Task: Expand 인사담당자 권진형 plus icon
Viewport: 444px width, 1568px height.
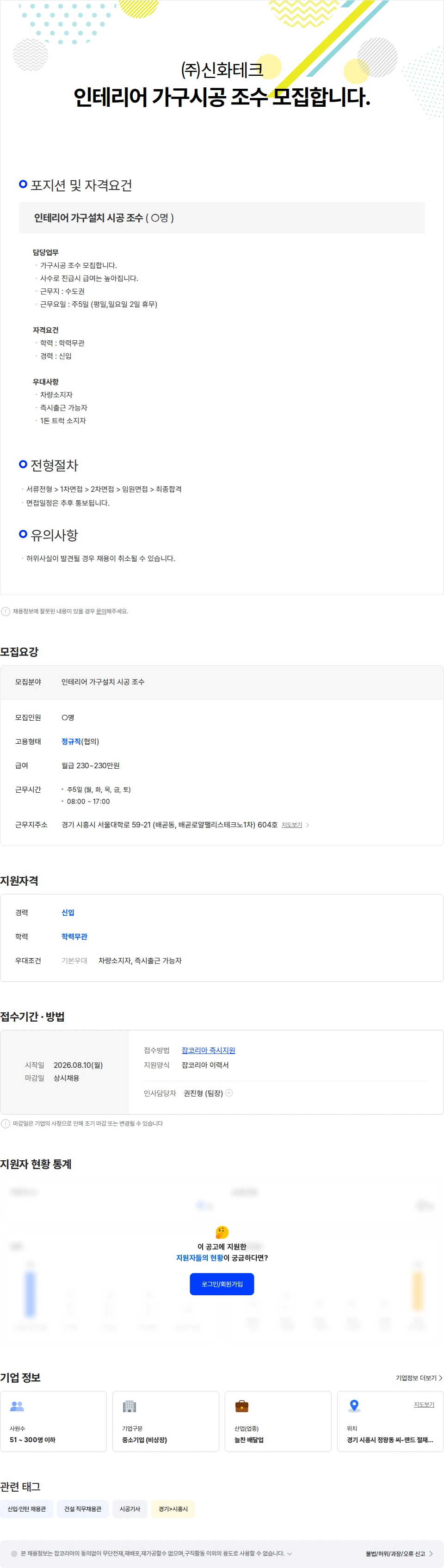Action: click(x=229, y=1093)
